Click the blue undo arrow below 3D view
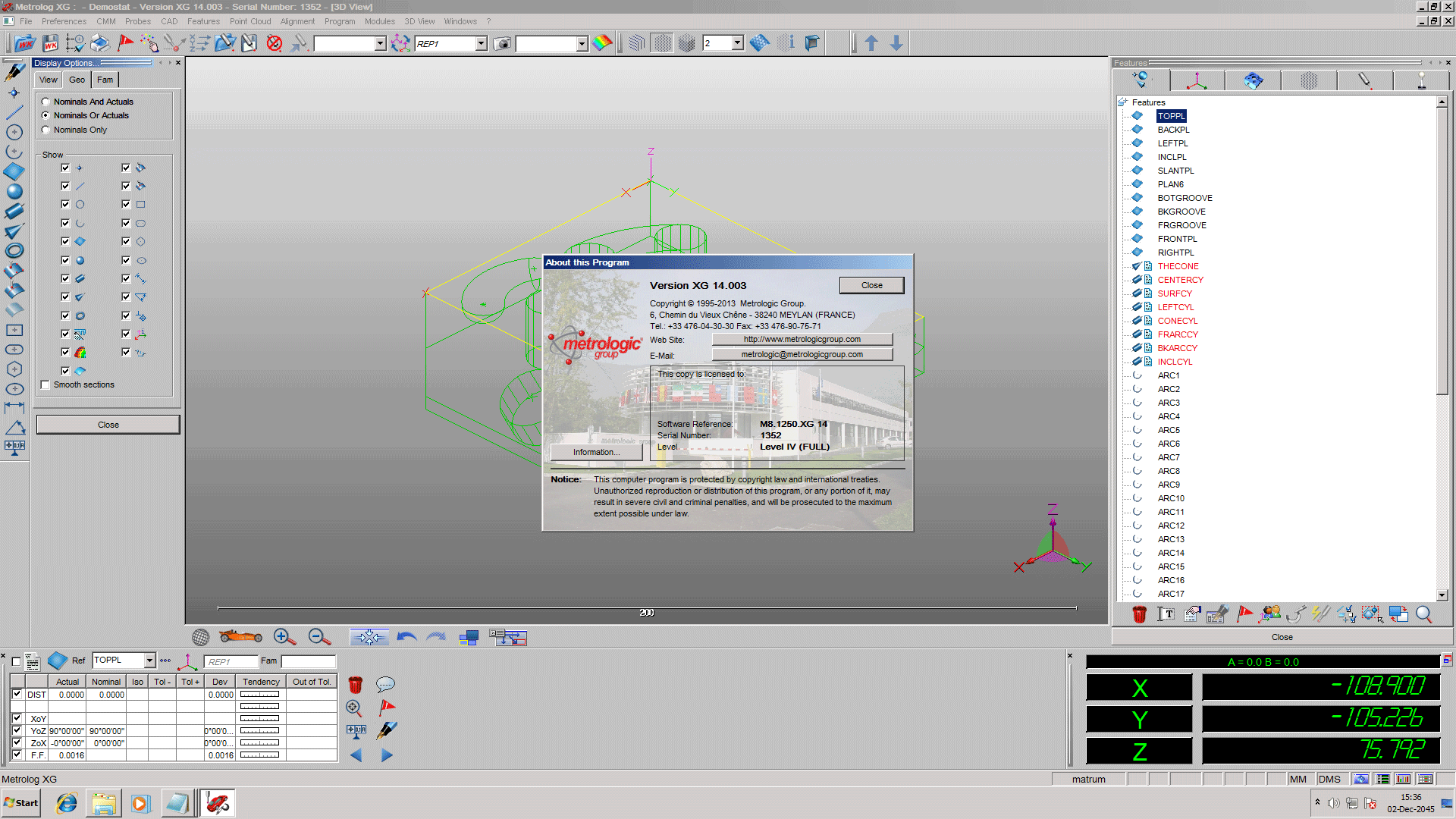Viewport: 1456px width, 819px height. coord(407,637)
